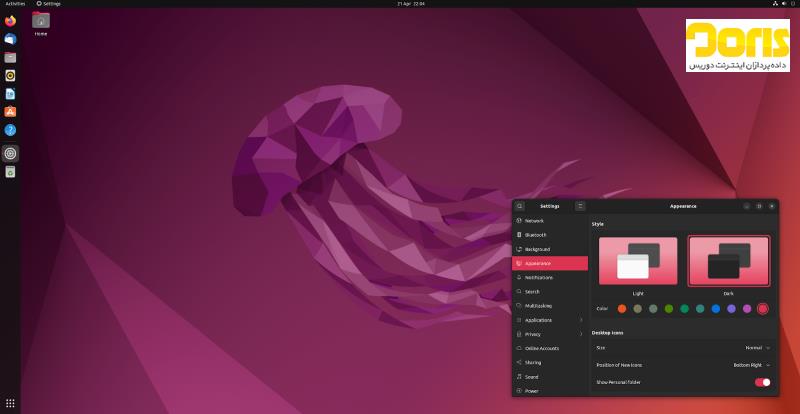The height and width of the screenshot is (414, 800).
Task: Expand the Applications sidebar entry
Action: coord(550,320)
